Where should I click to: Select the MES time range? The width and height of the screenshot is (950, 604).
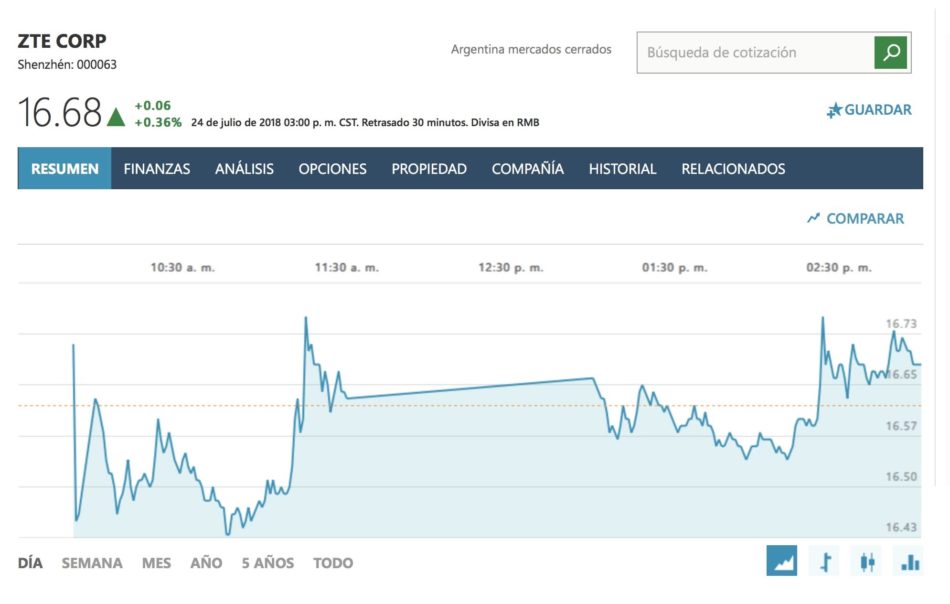click(156, 563)
